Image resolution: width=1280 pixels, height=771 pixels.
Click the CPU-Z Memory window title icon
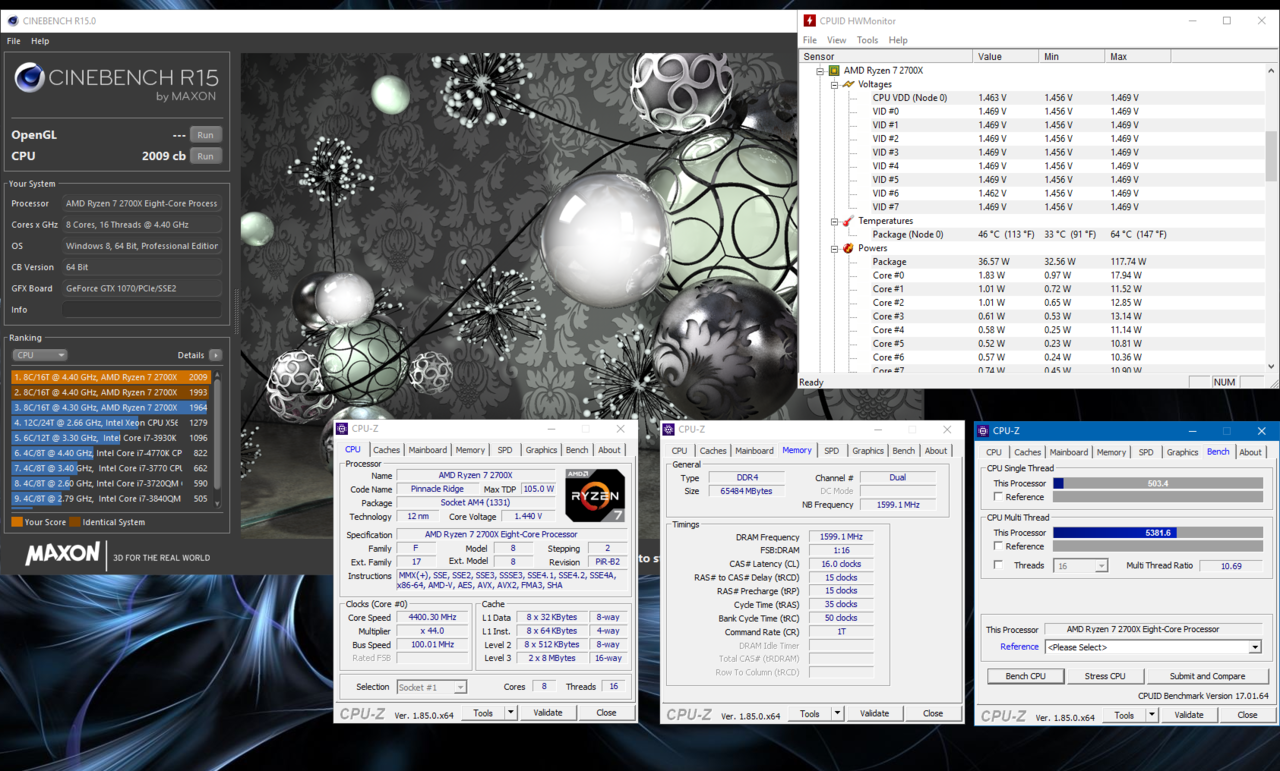[669, 429]
